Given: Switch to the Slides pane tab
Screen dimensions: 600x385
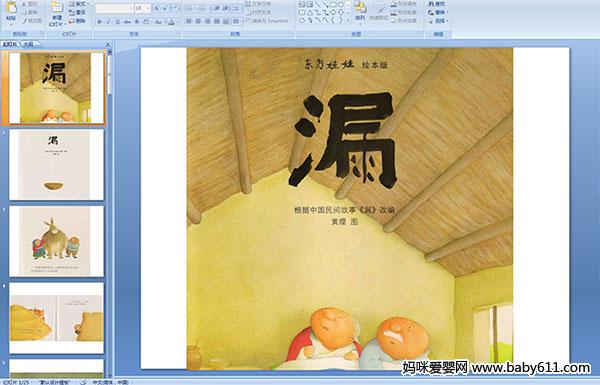Looking at the screenshot, I should [10, 44].
